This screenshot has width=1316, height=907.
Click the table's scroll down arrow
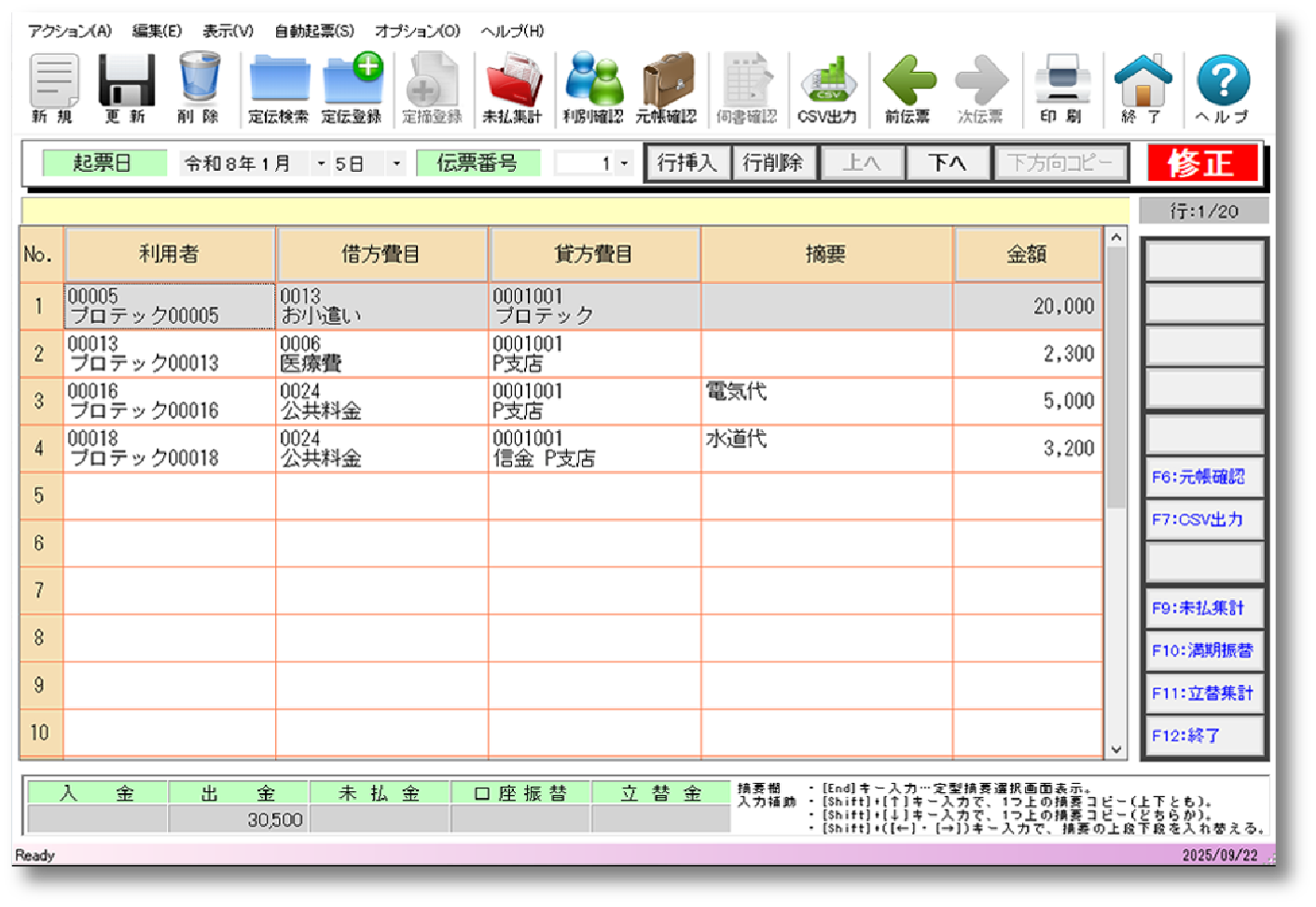tap(1115, 749)
